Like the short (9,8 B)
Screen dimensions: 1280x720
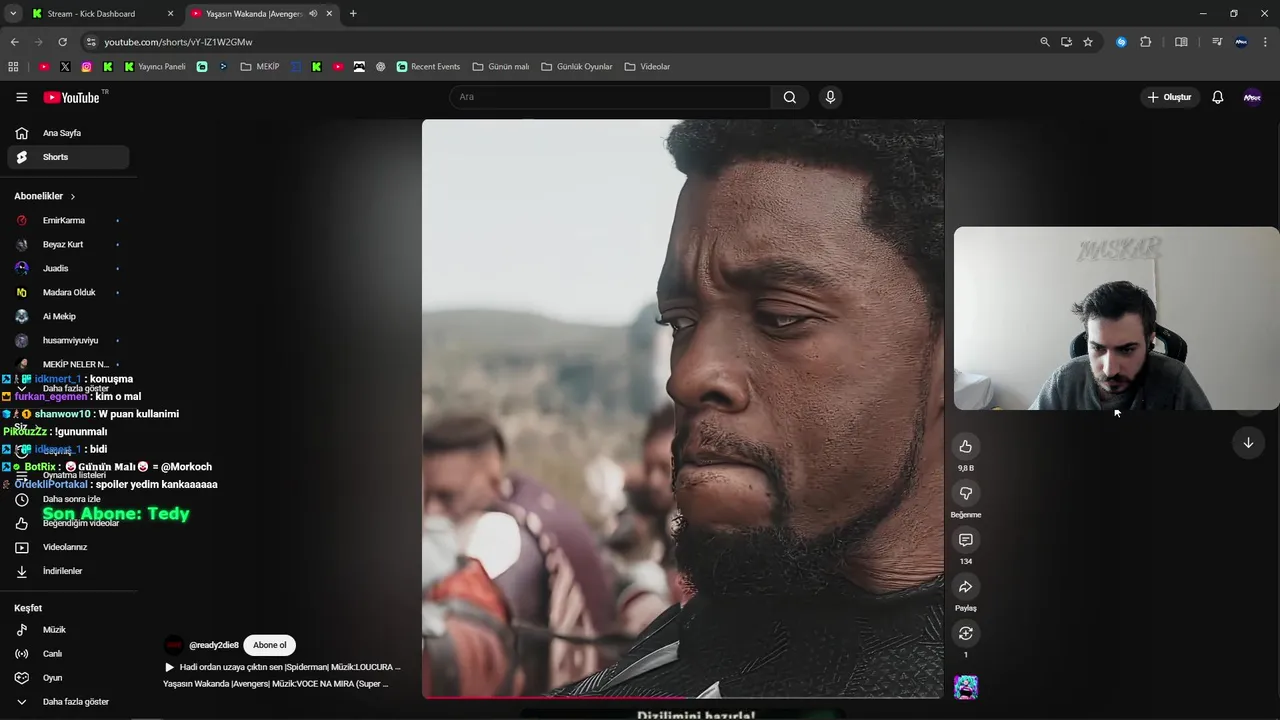[965, 447]
